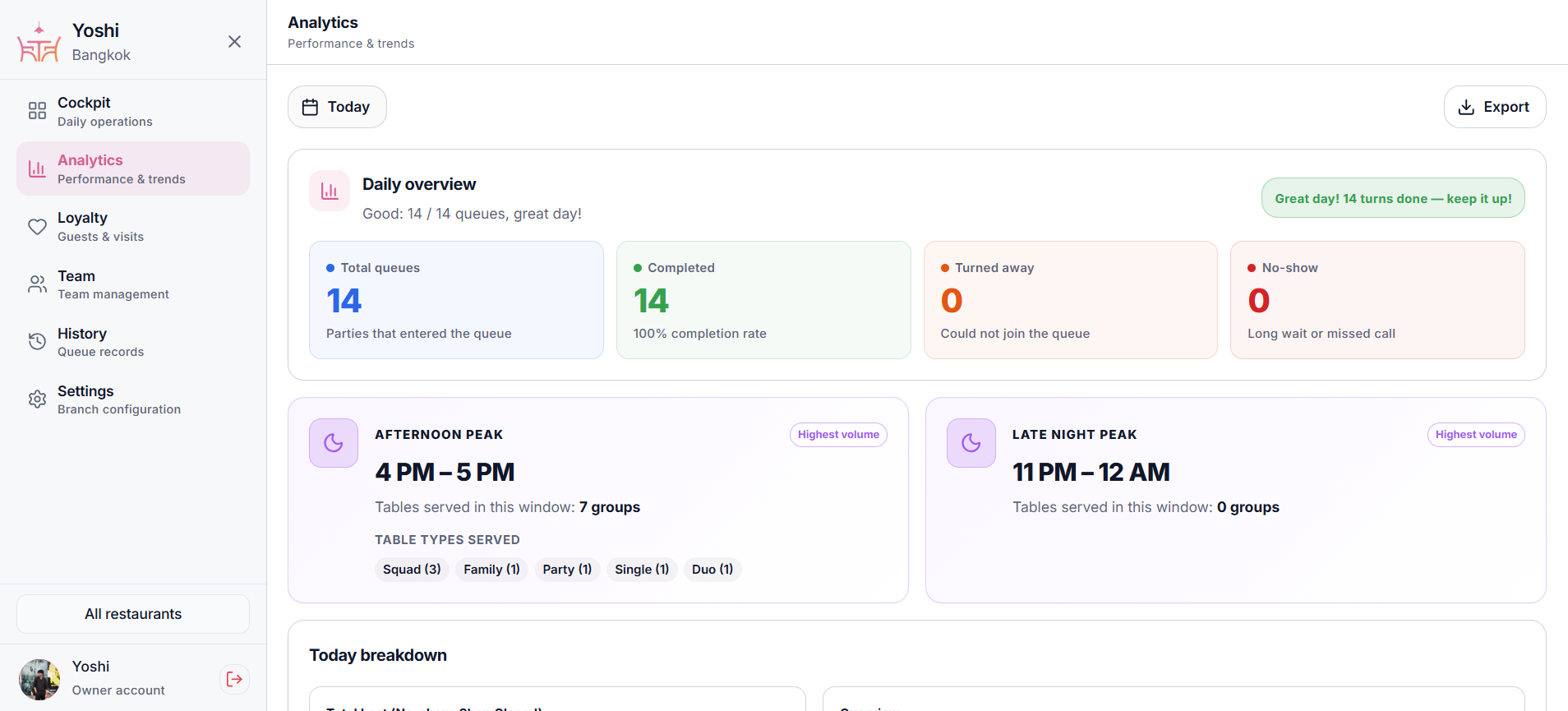Click the Completed stat card
The image size is (1568, 711).
763,300
